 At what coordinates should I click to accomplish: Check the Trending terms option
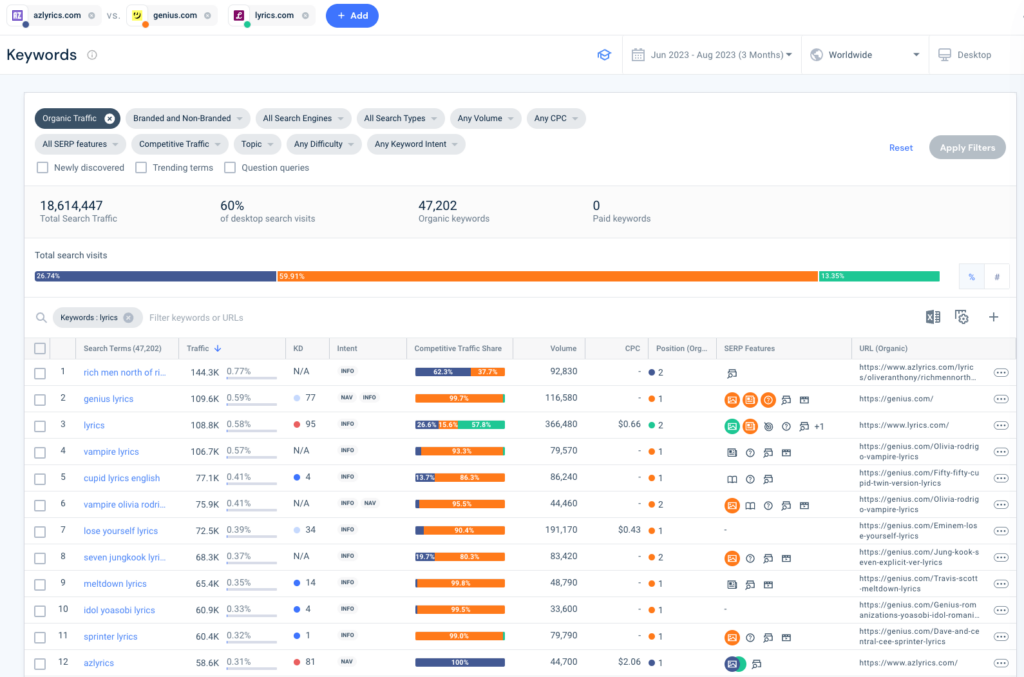point(142,168)
